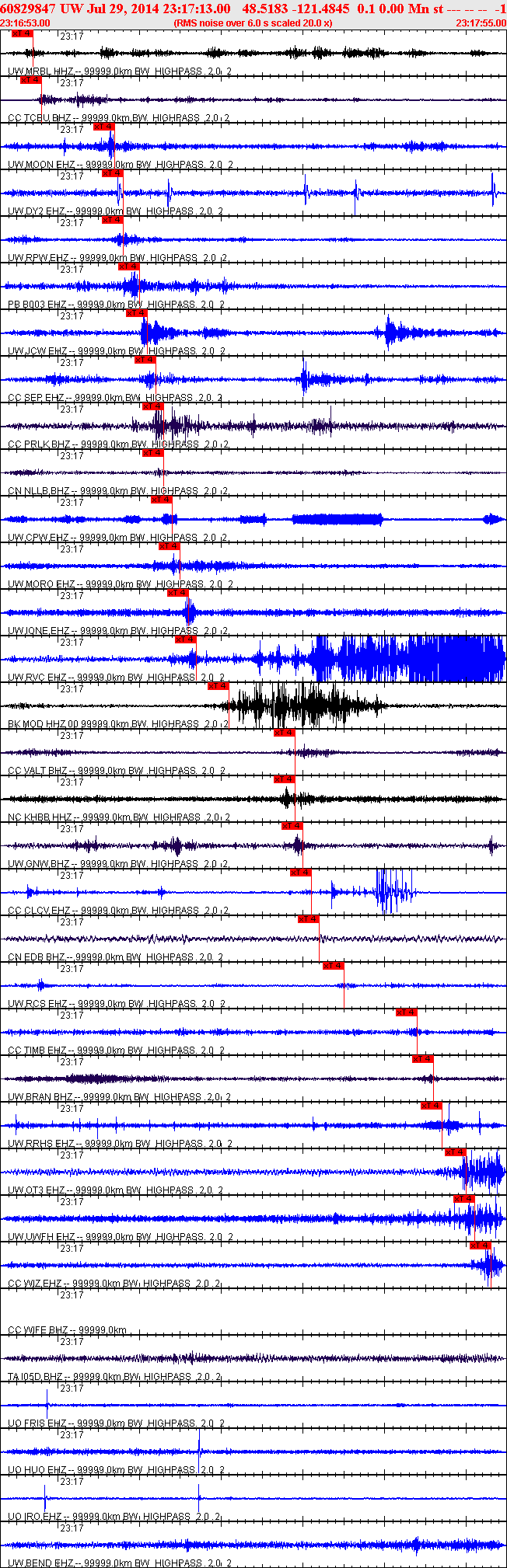This screenshot has height=1568, width=507.
Task: Select the 'UW DY2 EHZ' station label
Action: pyautogui.click(x=37, y=211)
